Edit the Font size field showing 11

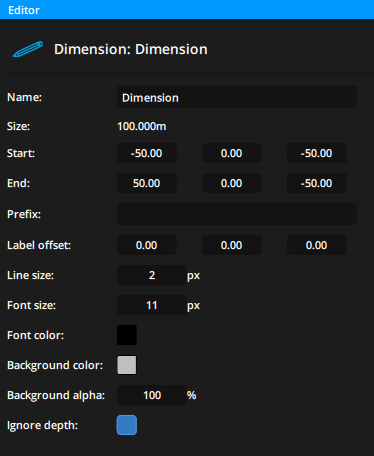[152, 305]
